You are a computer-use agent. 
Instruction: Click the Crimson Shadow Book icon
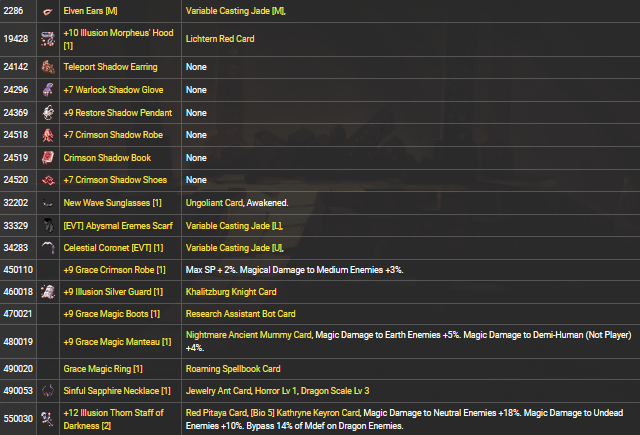48,158
